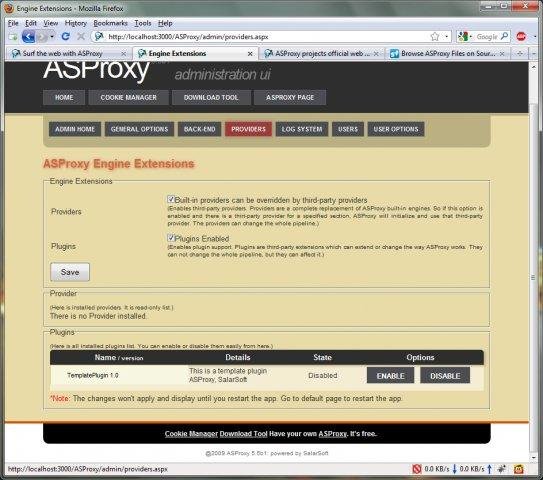The image size is (543, 480).
Task: Open a new tab with the plus button
Action: click(520, 54)
